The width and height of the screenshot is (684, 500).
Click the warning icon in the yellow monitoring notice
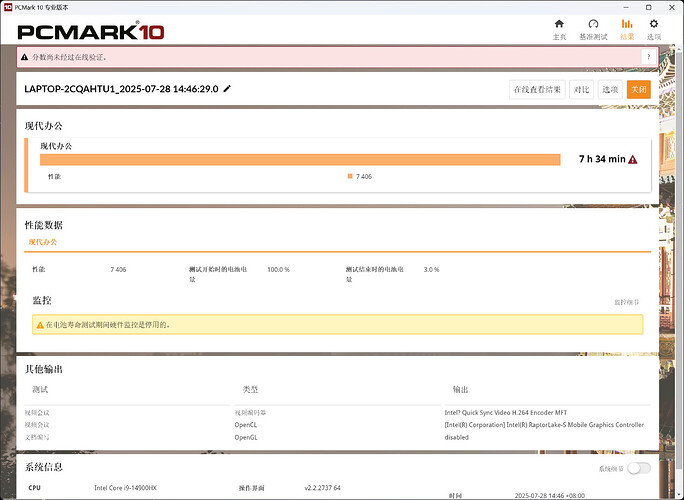40,325
